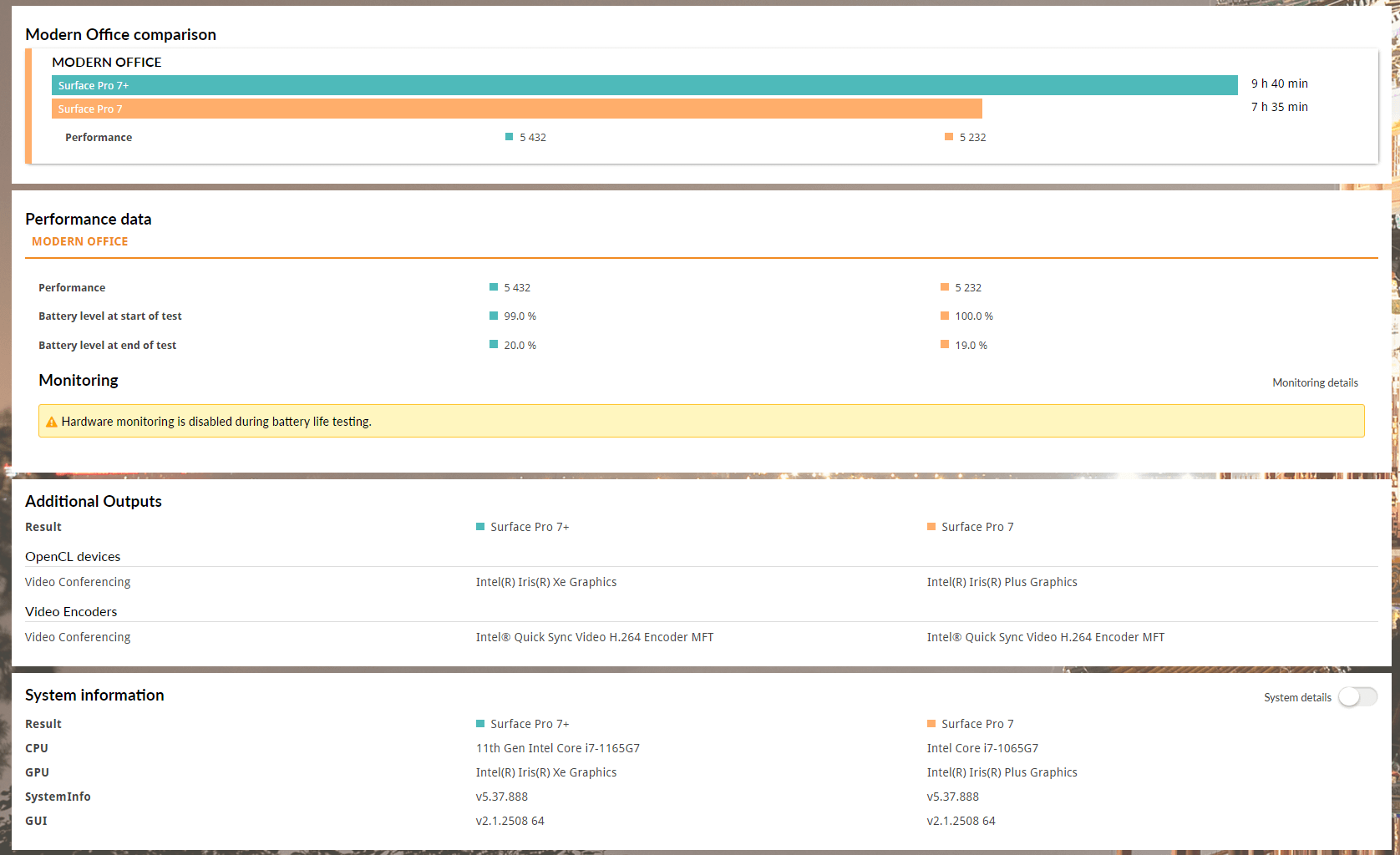Click the '7 h 35 min' battery result
The image size is (1400, 855).
(x=1280, y=107)
